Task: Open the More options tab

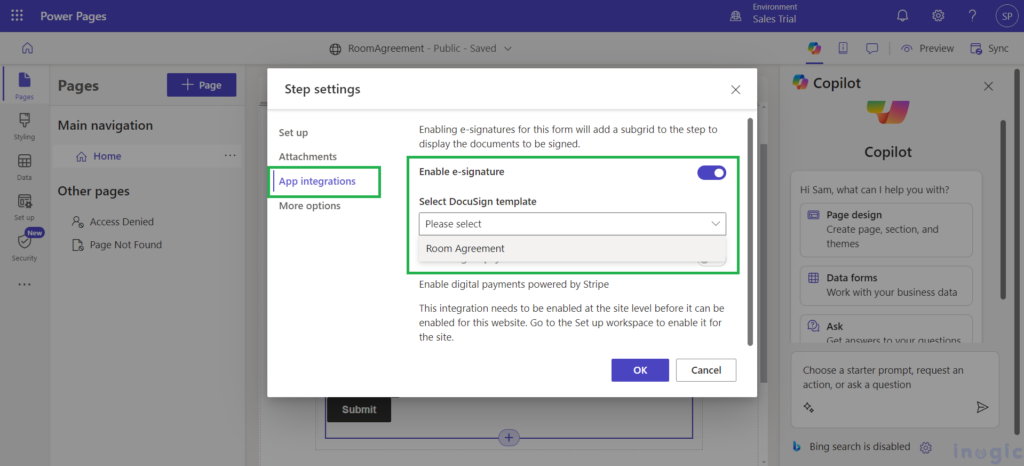Action: tap(310, 206)
